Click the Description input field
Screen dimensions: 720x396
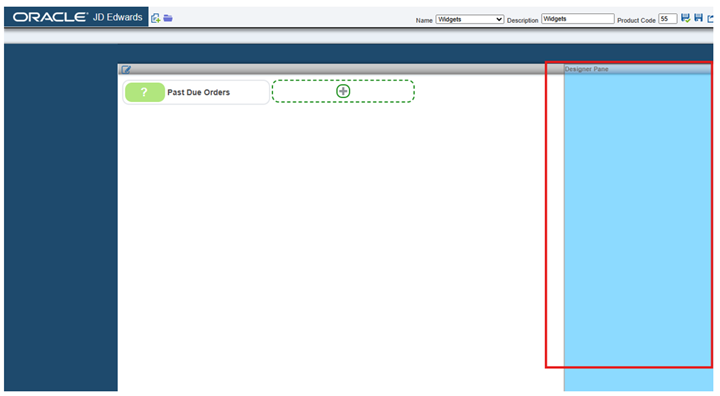[578, 19]
